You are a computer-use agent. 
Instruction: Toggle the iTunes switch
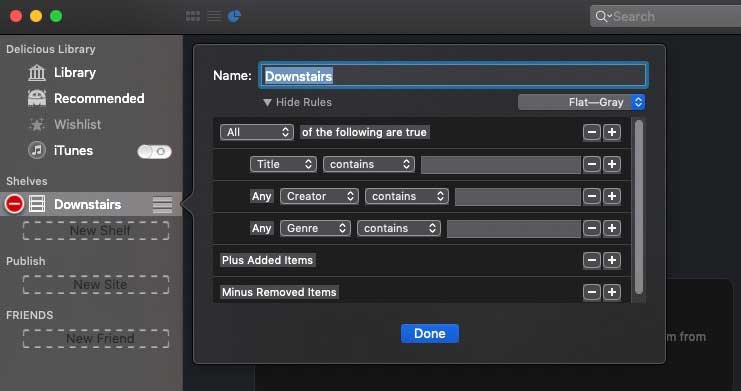[x=154, y=151]
